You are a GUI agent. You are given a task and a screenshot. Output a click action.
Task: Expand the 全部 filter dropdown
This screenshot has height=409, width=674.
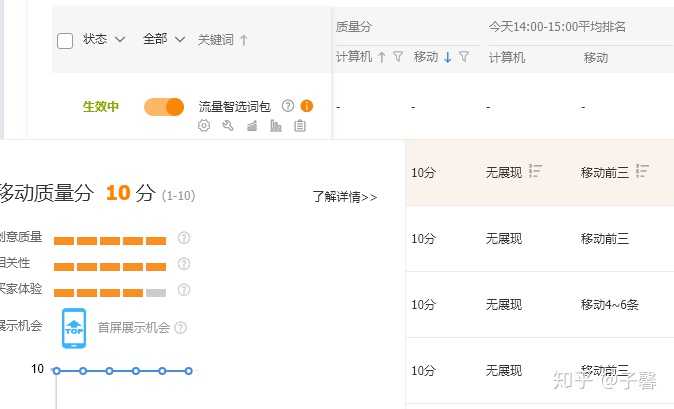[x=164, y=39]
